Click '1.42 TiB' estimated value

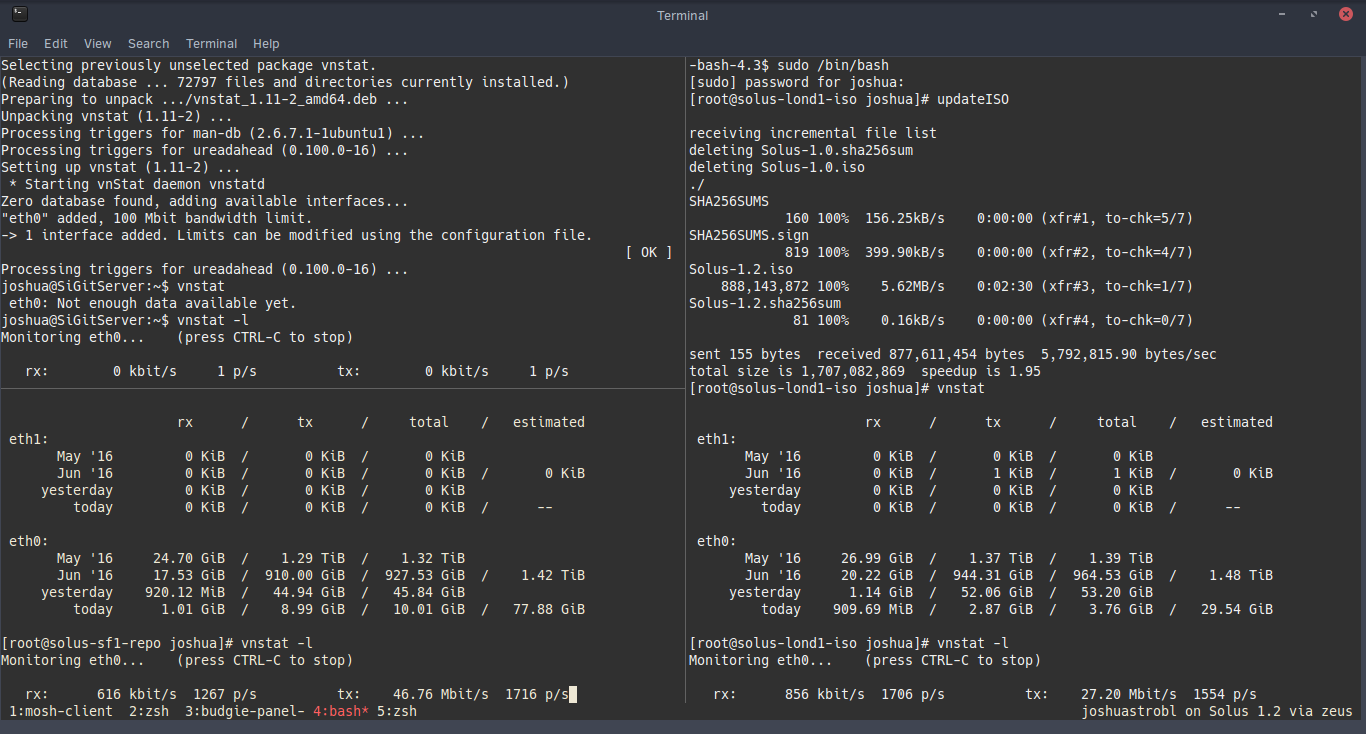point(553,575)
